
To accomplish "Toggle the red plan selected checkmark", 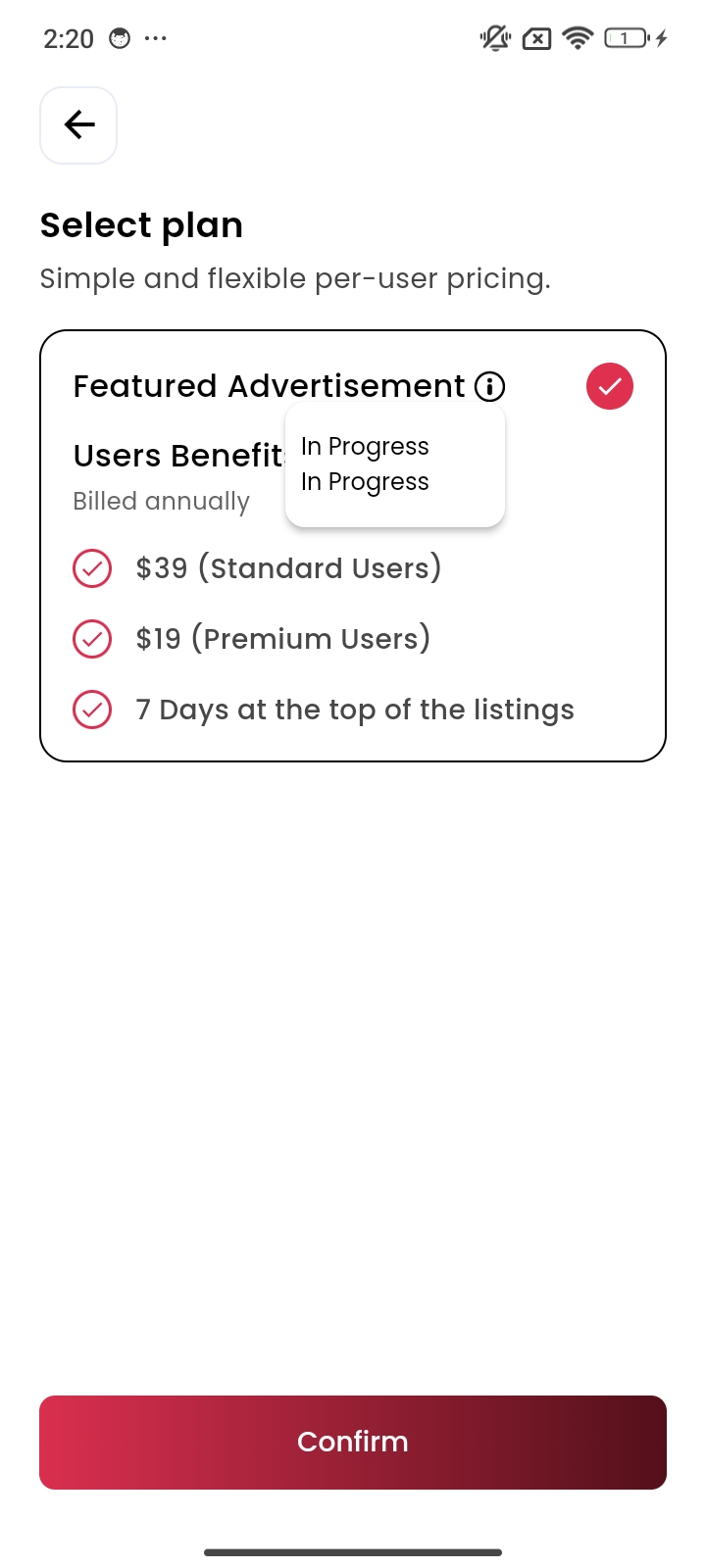I will [610, 386].
